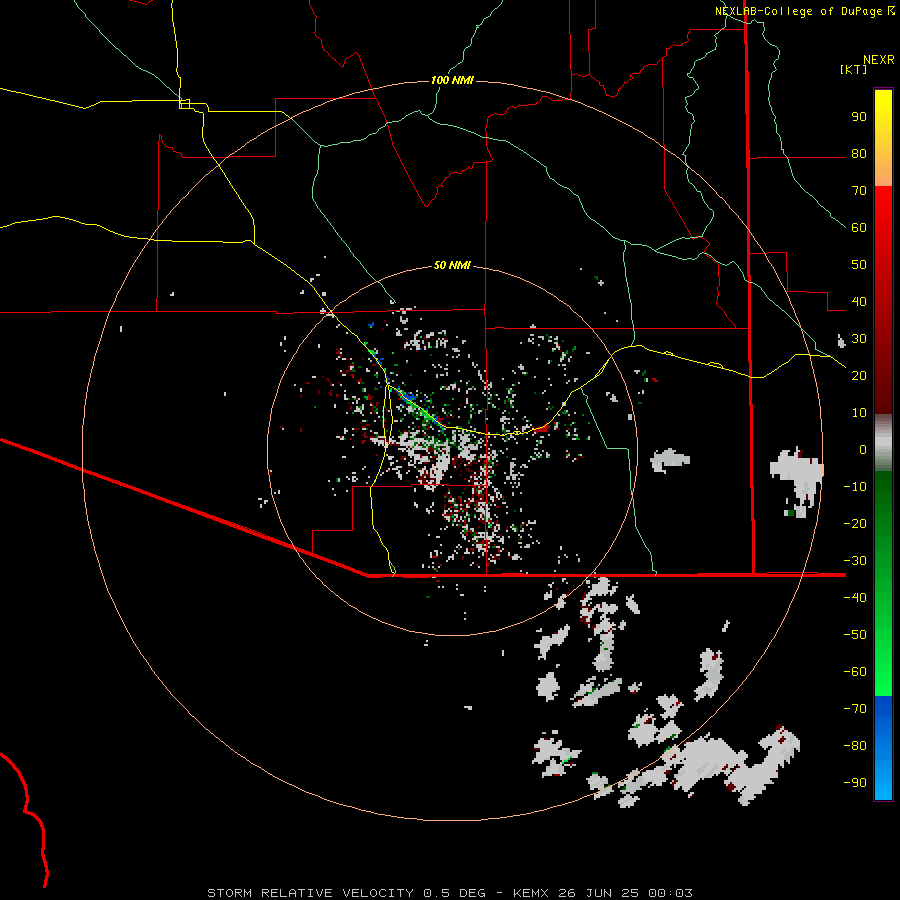Click the blue bottom segment of the color bar
Viewport: 900px width, 900px height.
click(x=883, y=748)
